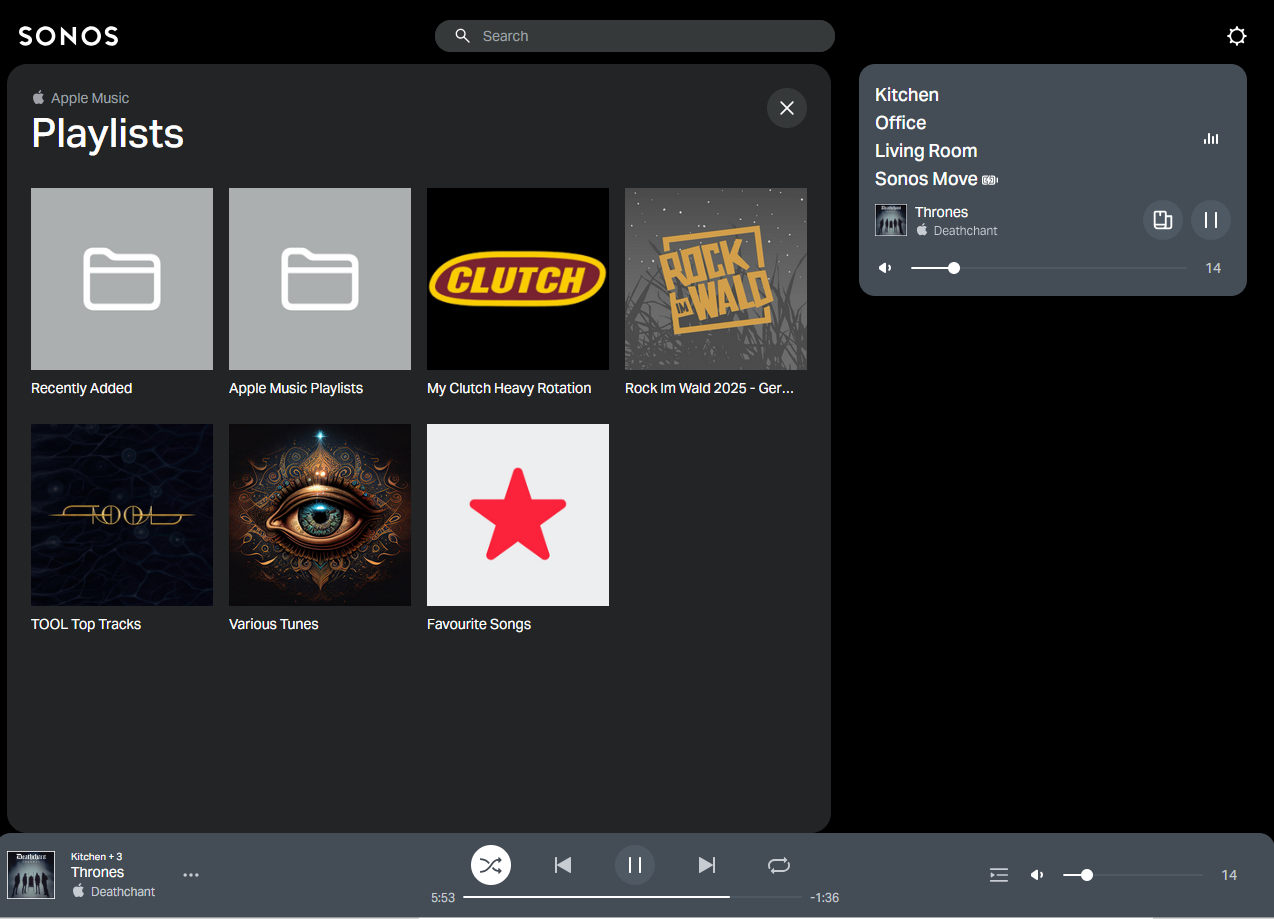Viewport: 1274px width, 919px height.
Task: Click the 'Favourite Songs' label
Action: coord(479,624)
